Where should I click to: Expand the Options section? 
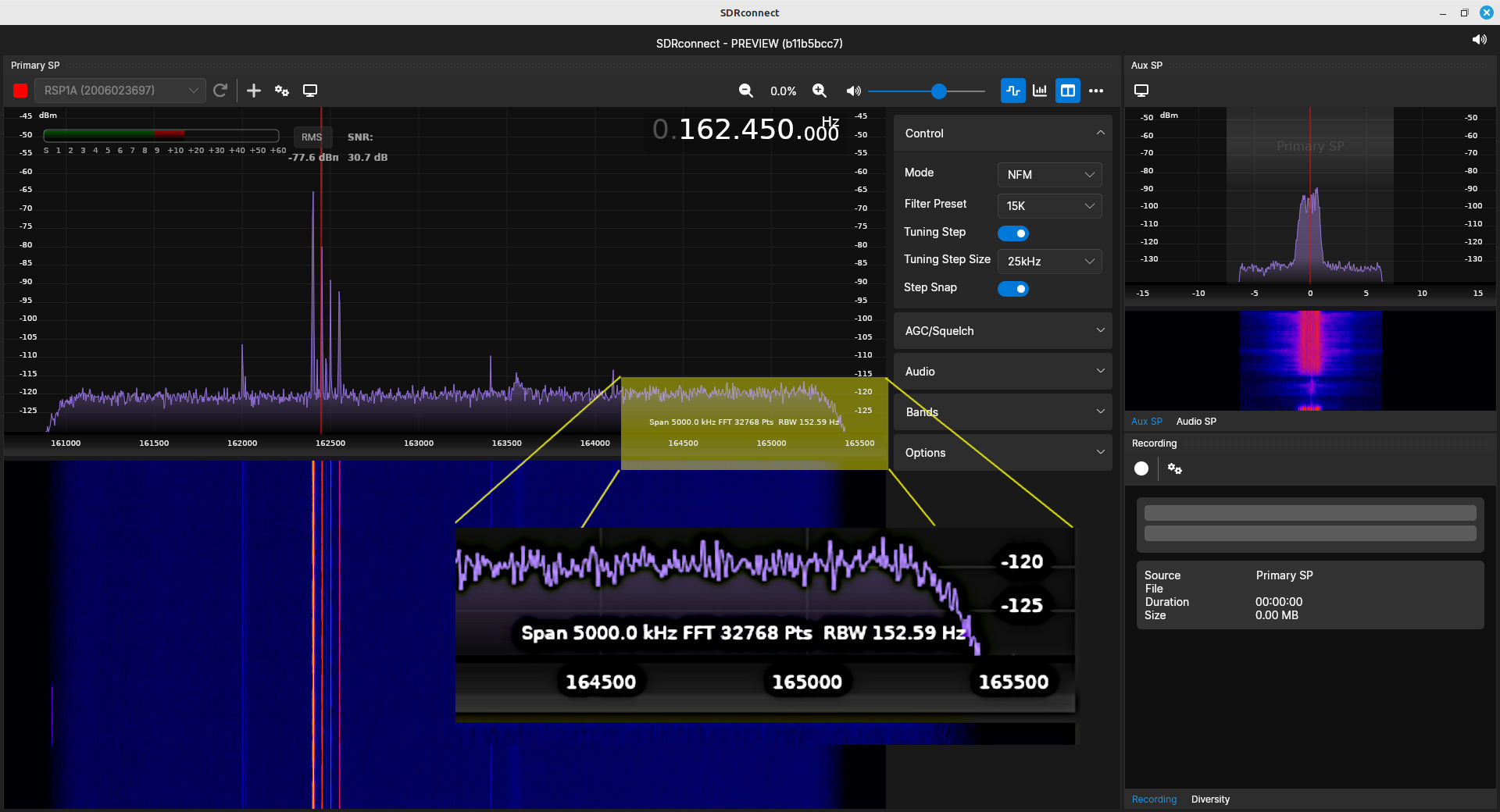[1003, 453]
